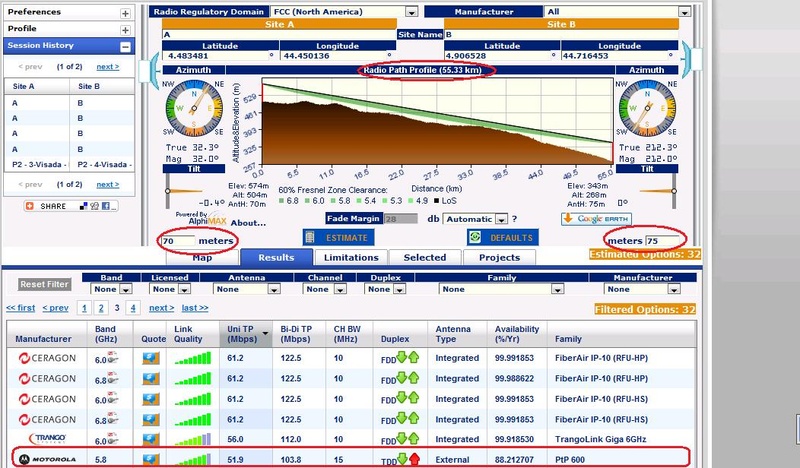
Task: Click quote icon for Trango row
Action: 151,439
